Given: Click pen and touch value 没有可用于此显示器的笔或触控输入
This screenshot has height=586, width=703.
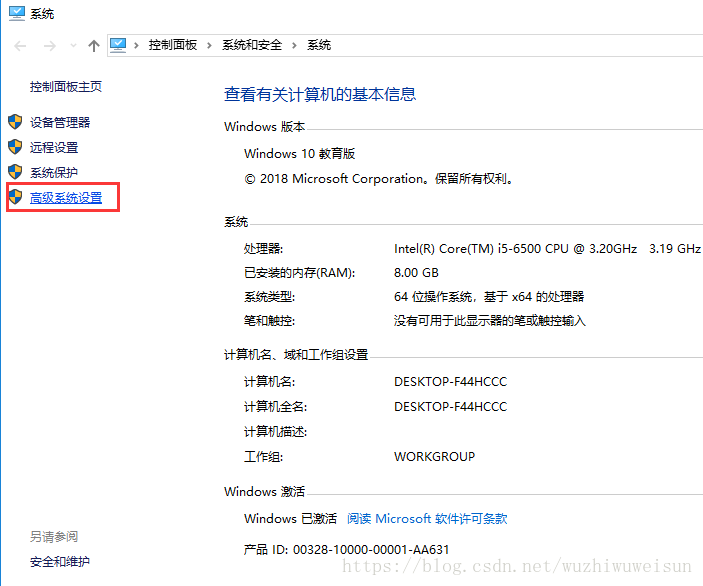Looking at the screenshot, I should point(490,321).
